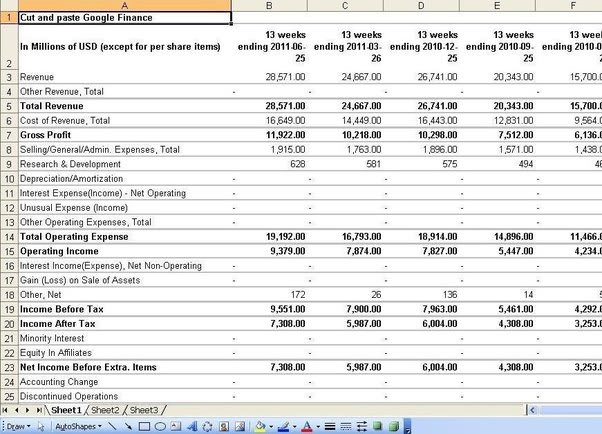
Task: Switch to the Sheet3 tab
Action: [x=144, y=410]
